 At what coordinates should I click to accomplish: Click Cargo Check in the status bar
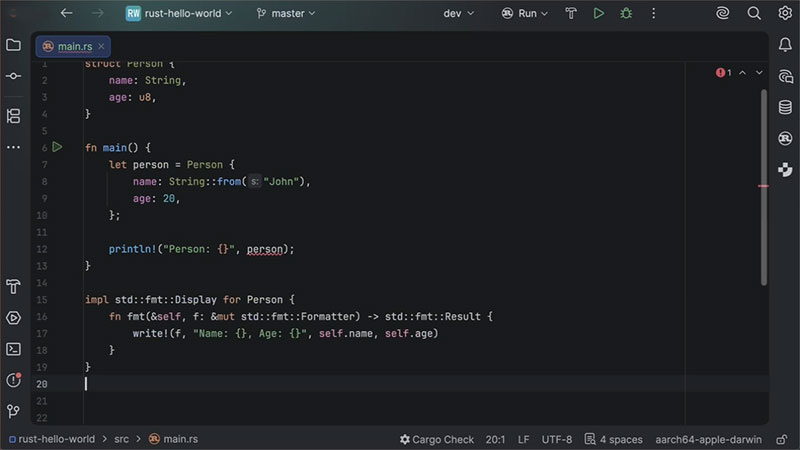[437, 439]
